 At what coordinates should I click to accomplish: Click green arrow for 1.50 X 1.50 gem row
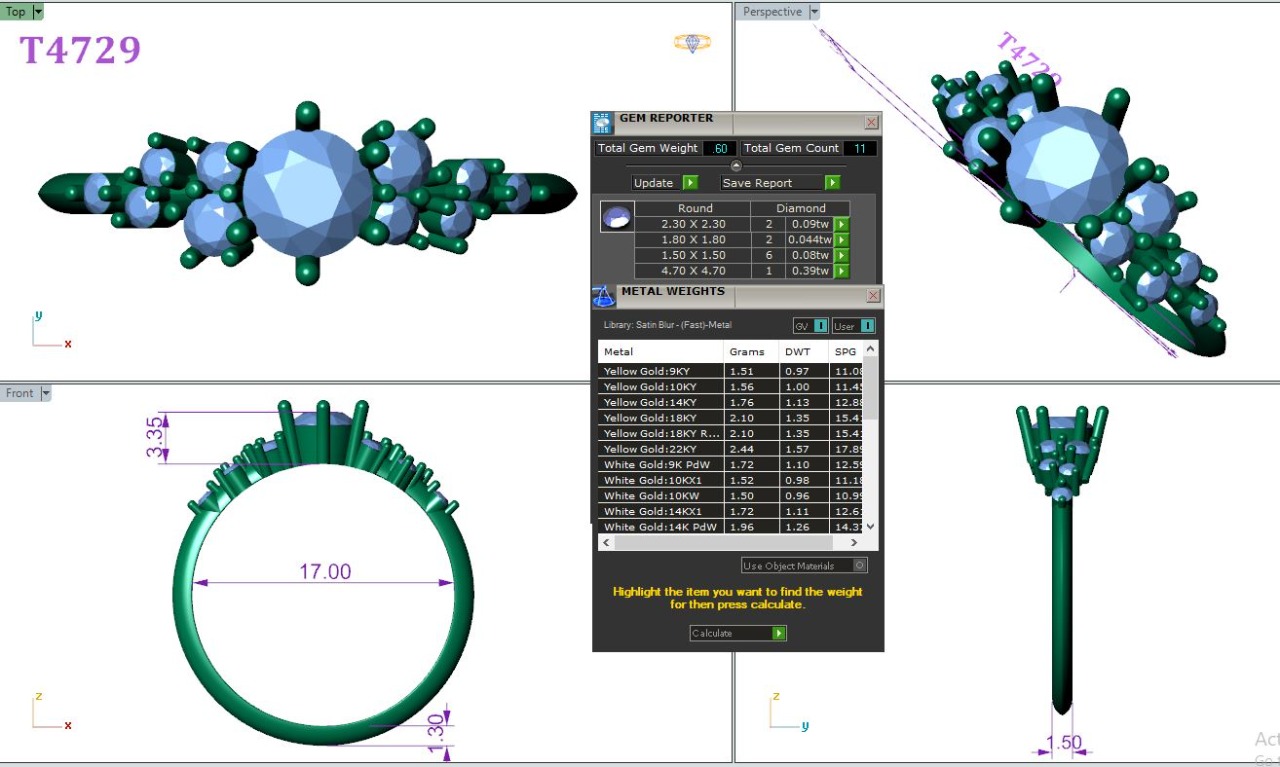[842, 256]
